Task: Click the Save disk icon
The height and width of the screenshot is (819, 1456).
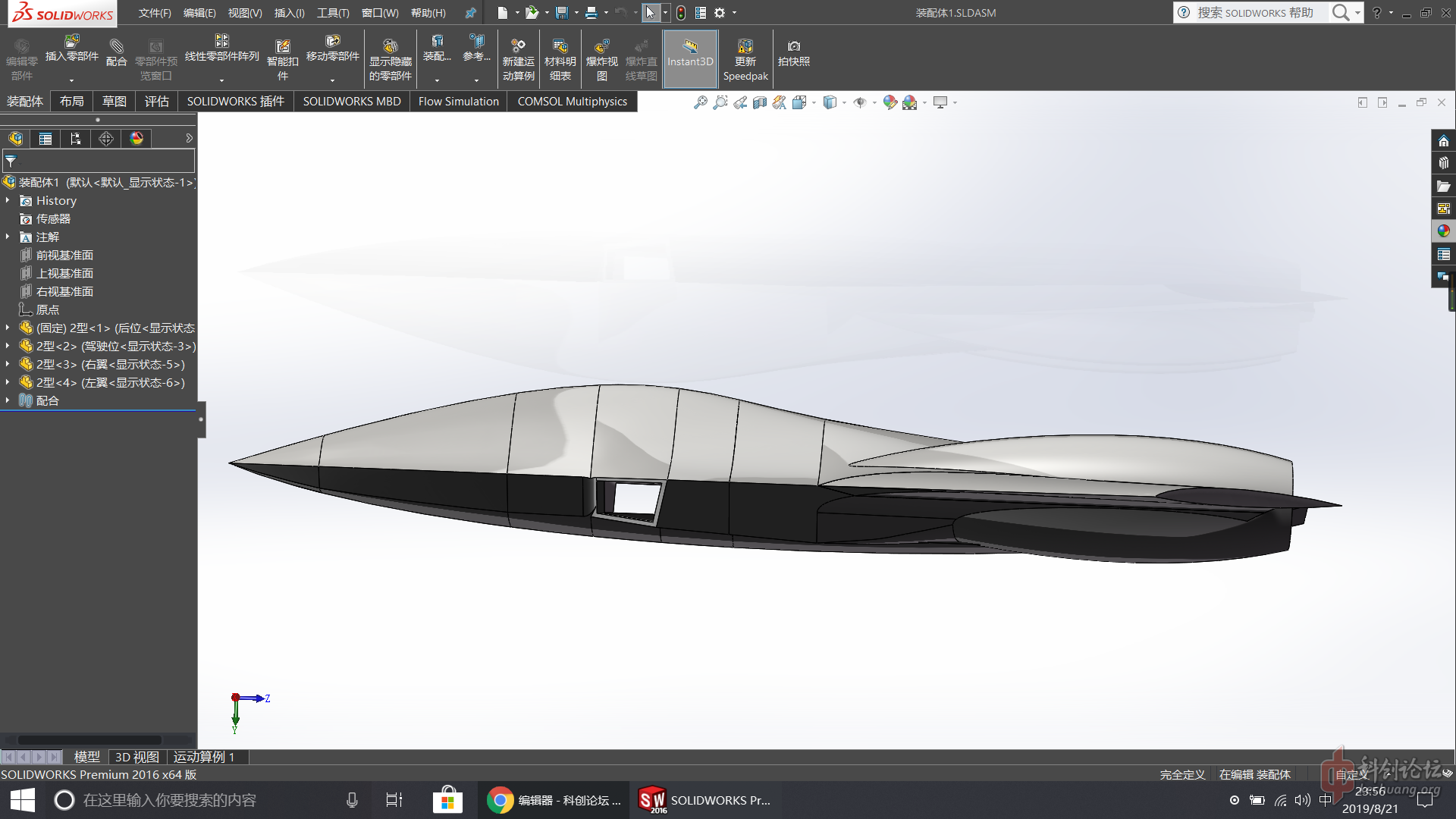Action: click(x=562, y=13)
